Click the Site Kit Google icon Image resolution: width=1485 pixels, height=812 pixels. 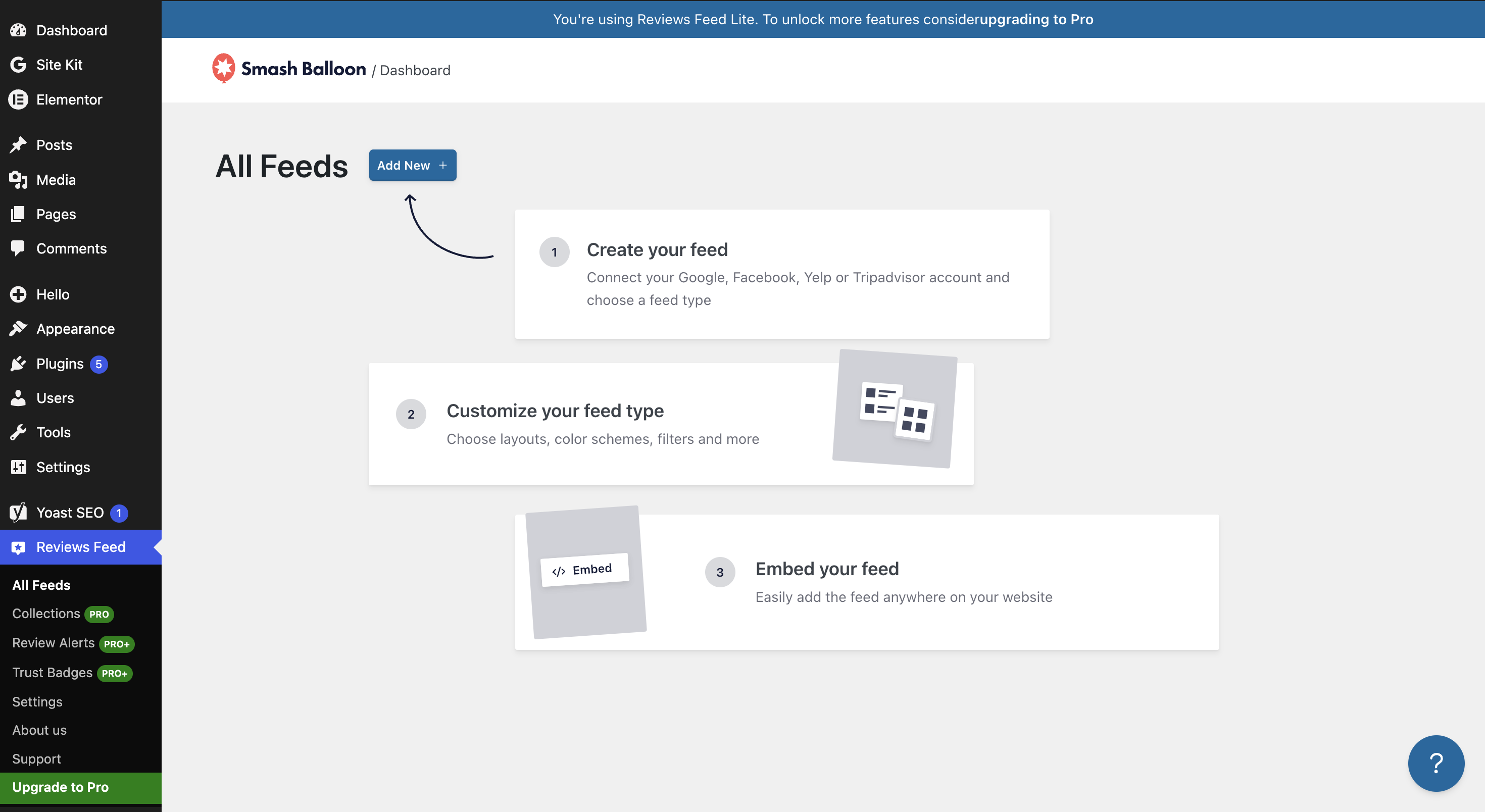point(19,65)
